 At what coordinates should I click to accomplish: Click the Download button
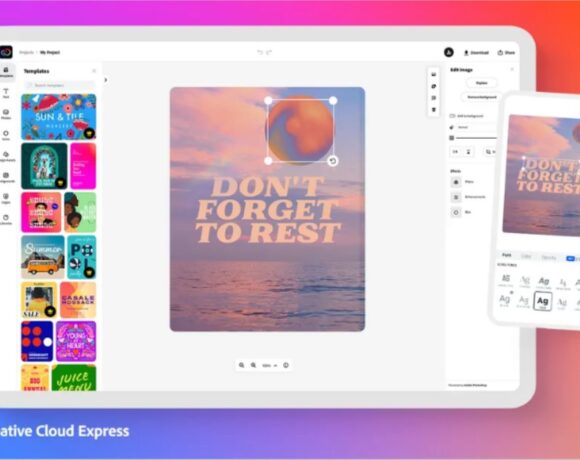[476, 53]
